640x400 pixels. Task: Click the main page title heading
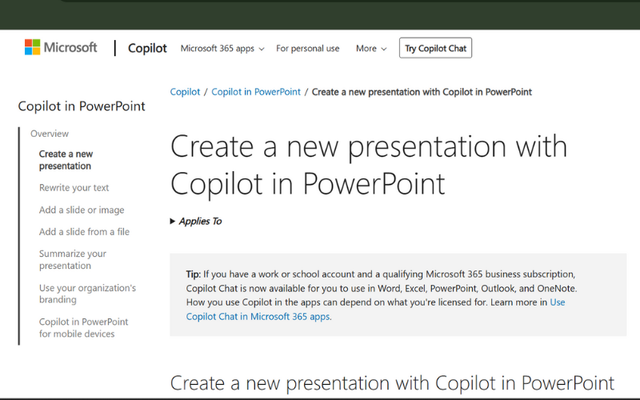[x=369, y=165]
